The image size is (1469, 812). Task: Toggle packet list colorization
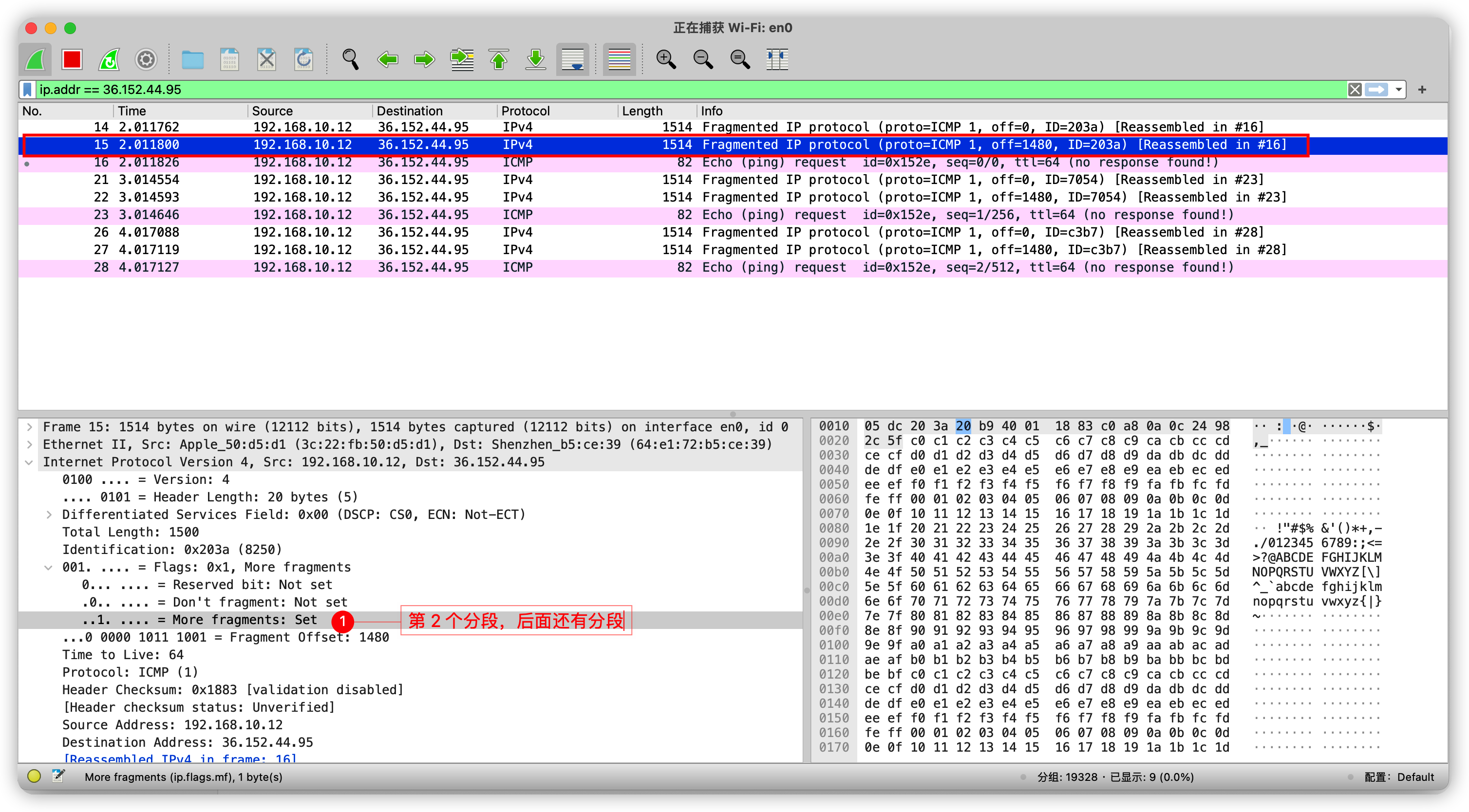(x=619, y=59)
